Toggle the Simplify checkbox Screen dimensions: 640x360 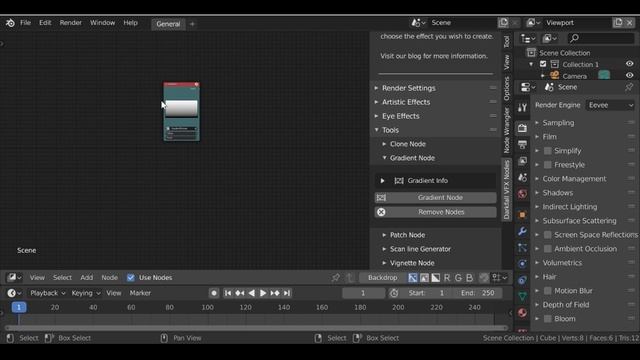coord(548,151)
